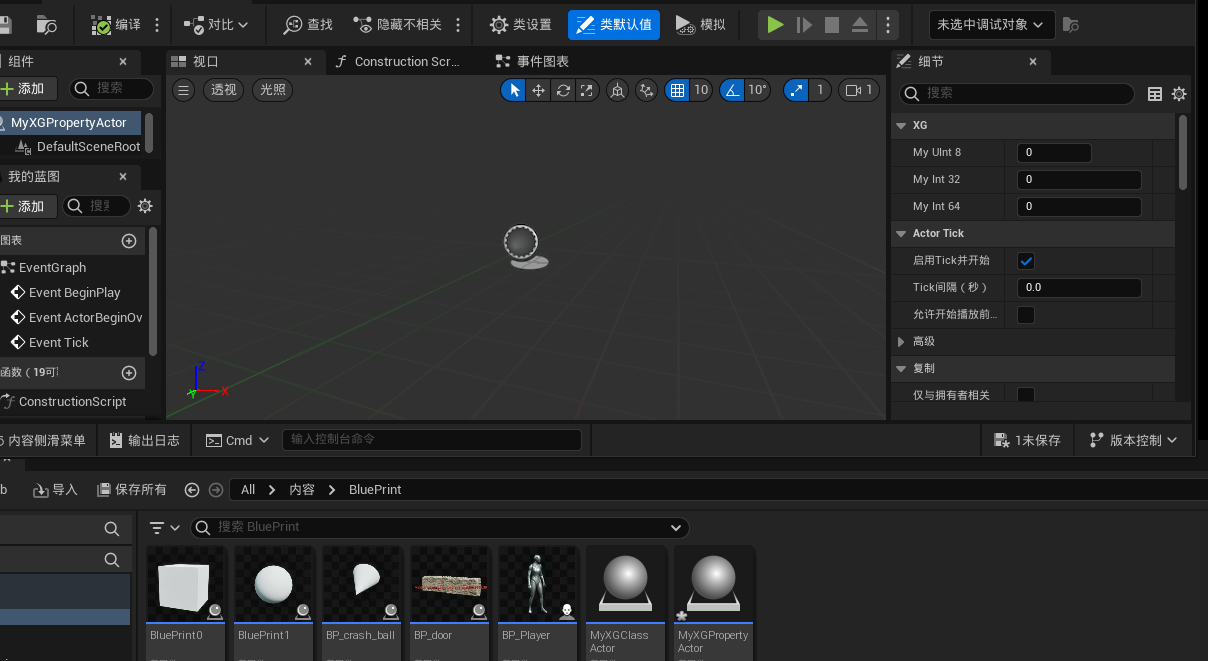Check Allow Tick Before Begin Play (允许开始播放前)
This screenshot has width=1208, height=661.
[x=1026, y=315]
